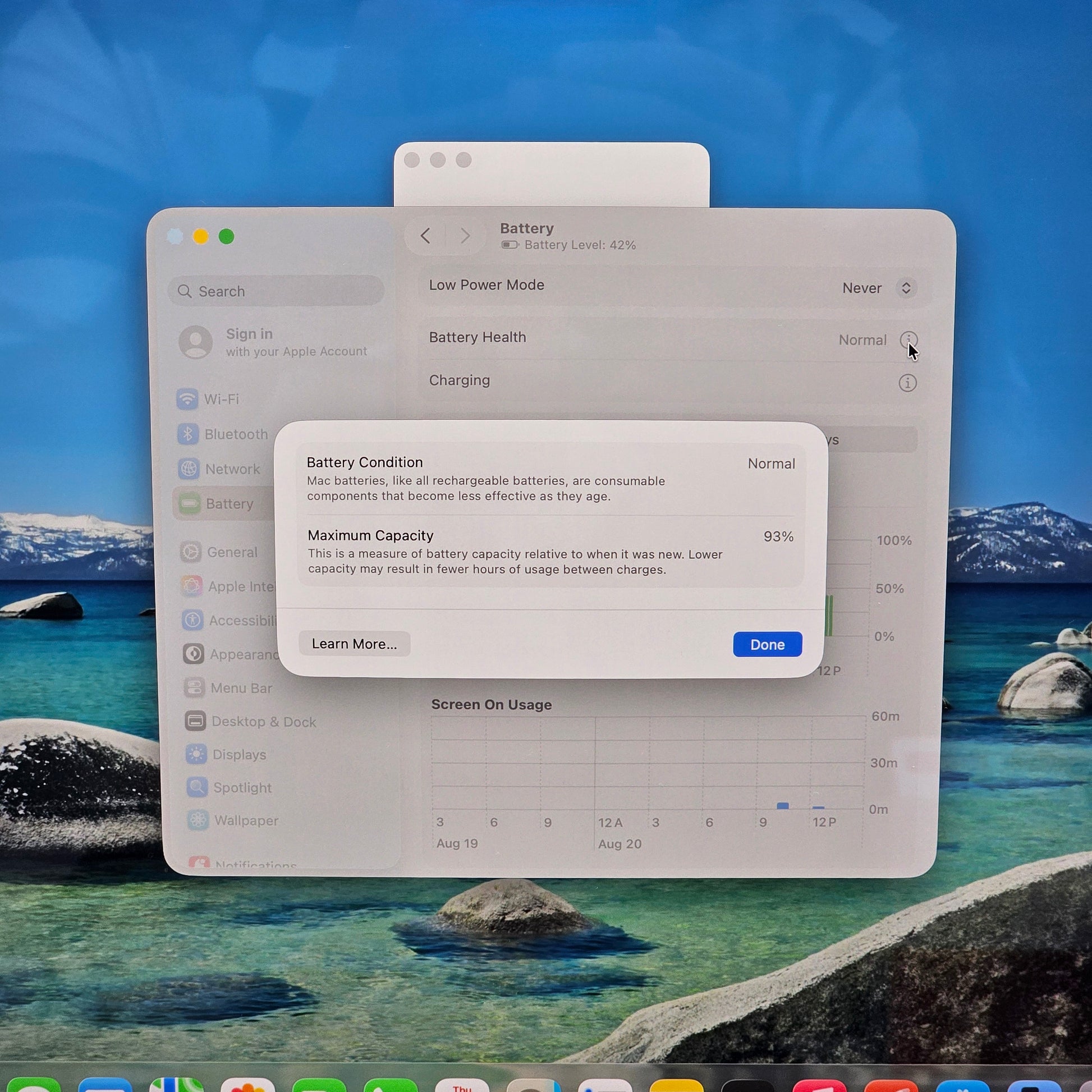The width and height of the screenshot is (1092, 1092).
Task: Go forward with the right chevron
Action: 465,236
